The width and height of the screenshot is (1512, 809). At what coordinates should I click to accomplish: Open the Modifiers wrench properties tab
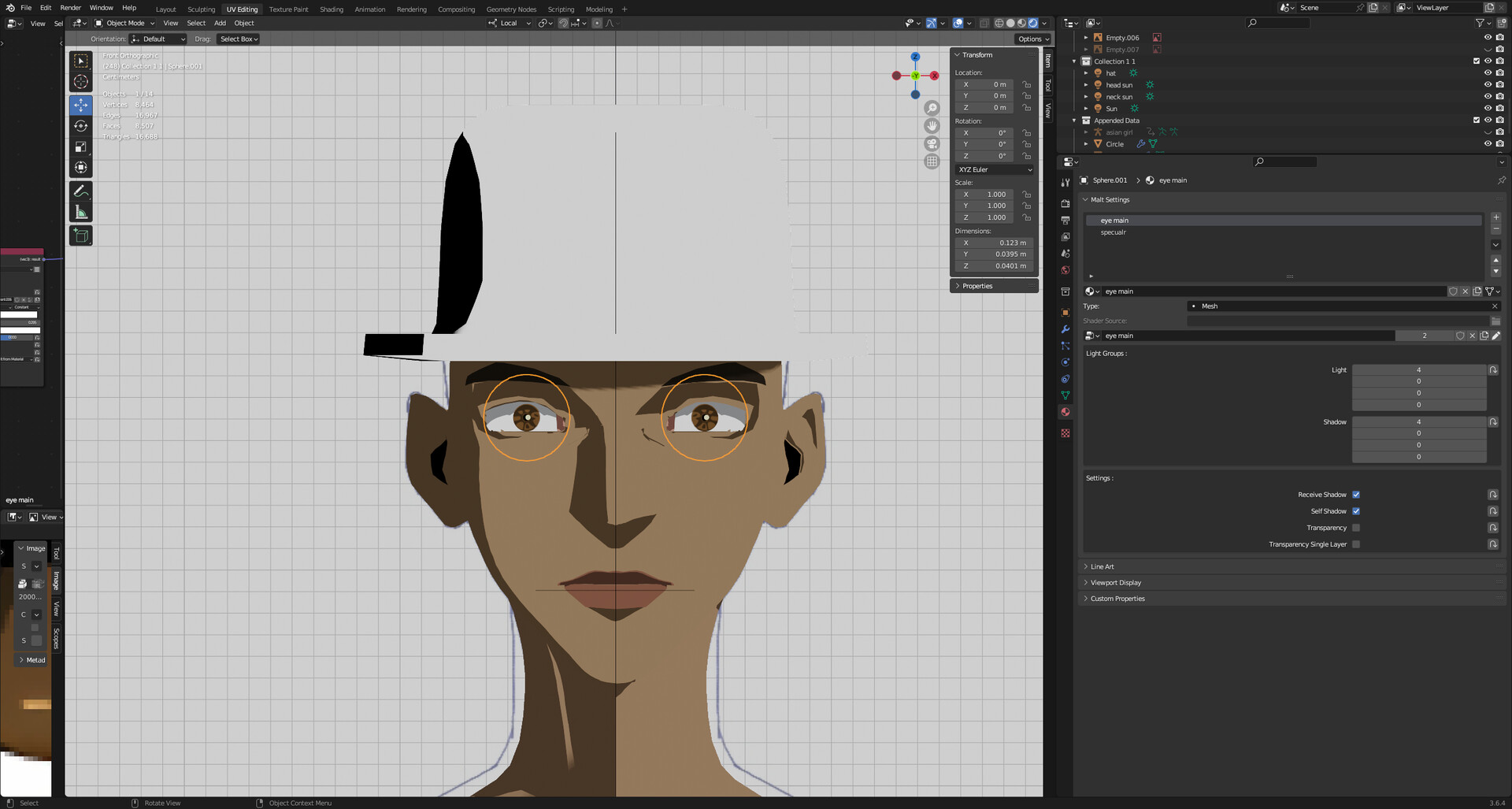point(1065,329)
